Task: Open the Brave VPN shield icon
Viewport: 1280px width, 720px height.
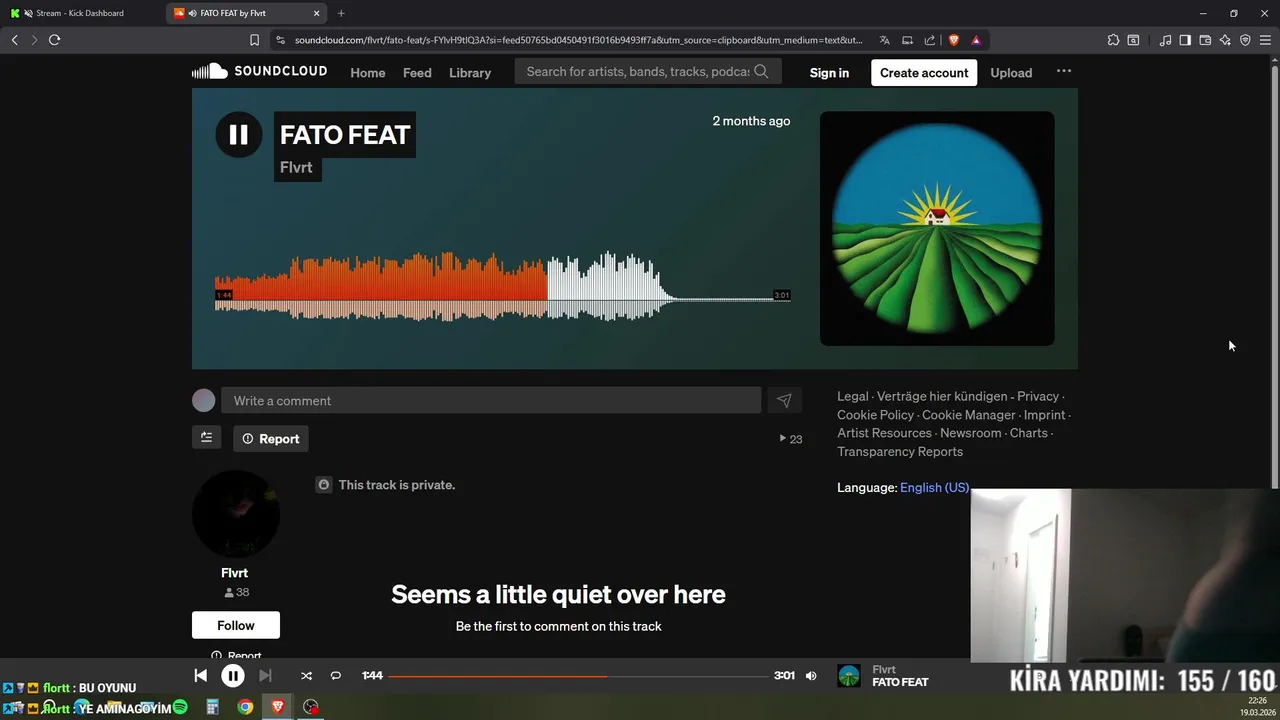Action: (x=1245, y=40)
